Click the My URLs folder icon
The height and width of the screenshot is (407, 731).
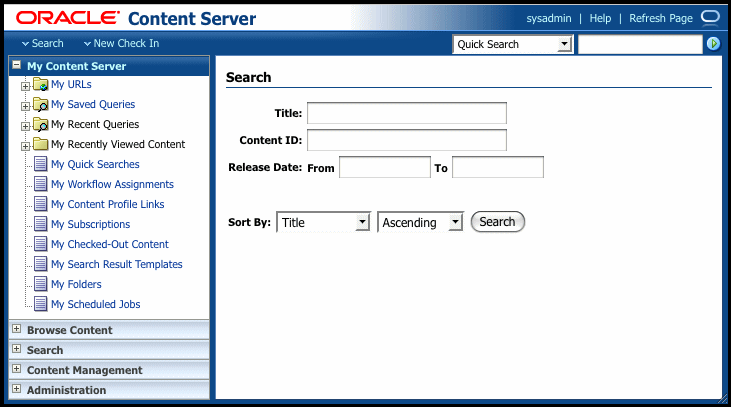tap(41, 85)
